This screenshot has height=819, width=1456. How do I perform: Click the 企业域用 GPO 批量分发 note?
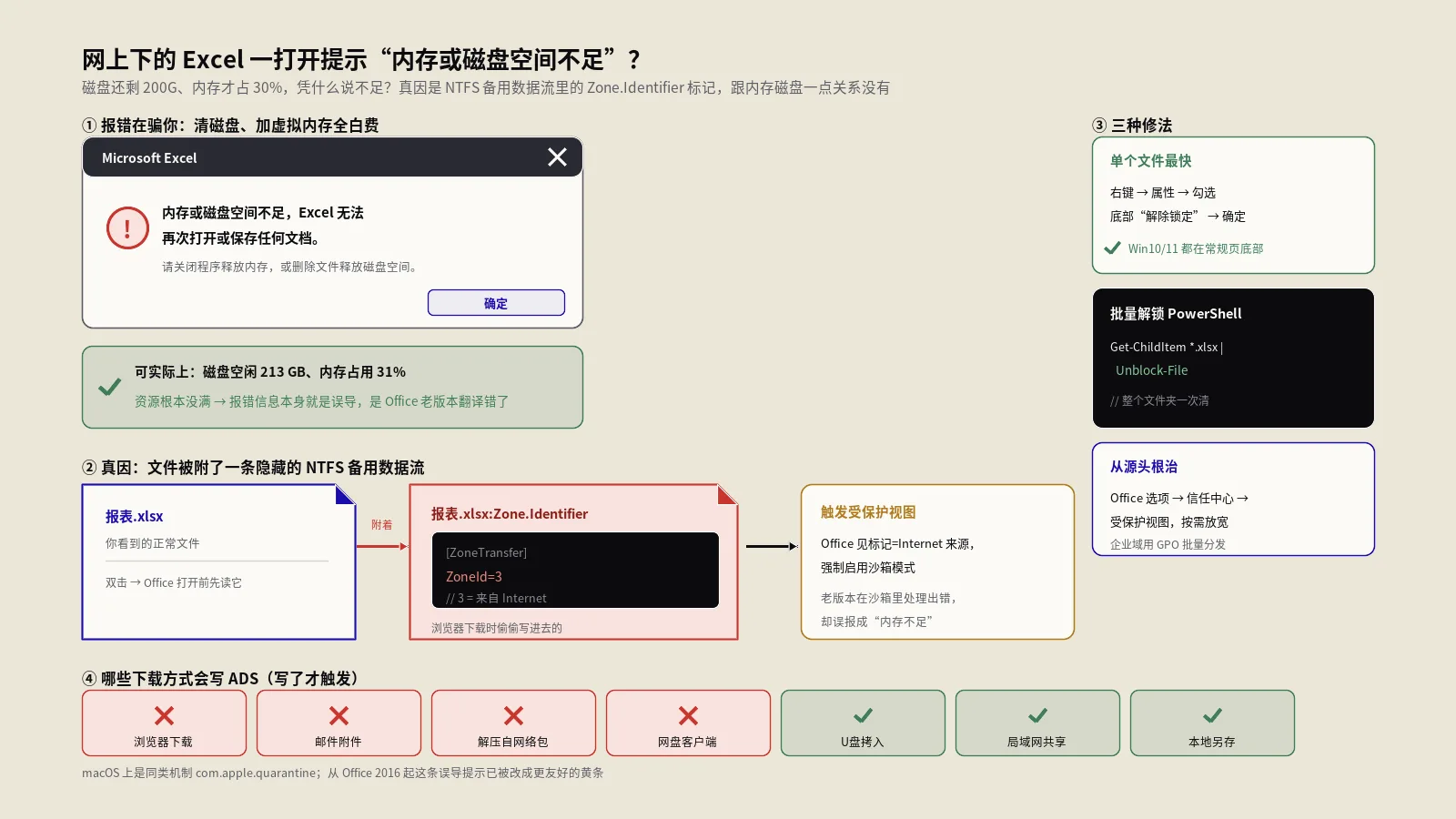tap(1168, 544)
